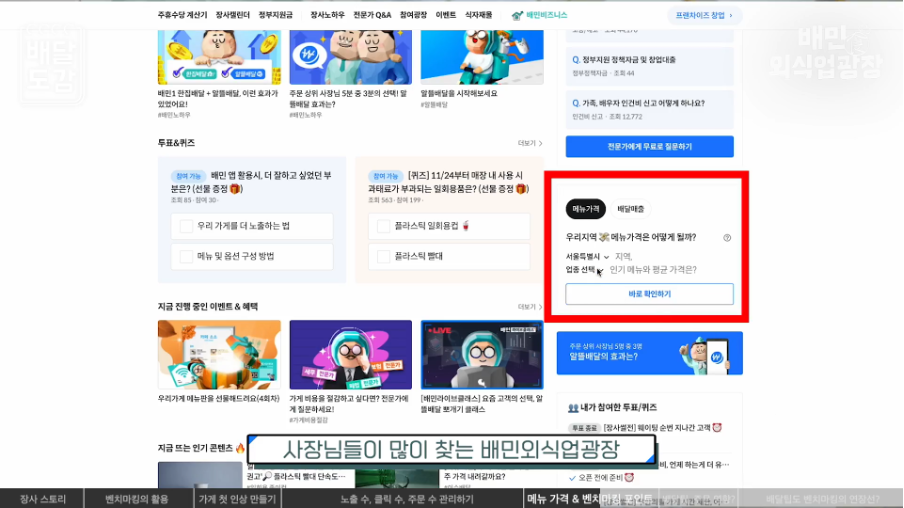Click the 알뜰배달을 시작해보세요 caption text

pos(459,93)
